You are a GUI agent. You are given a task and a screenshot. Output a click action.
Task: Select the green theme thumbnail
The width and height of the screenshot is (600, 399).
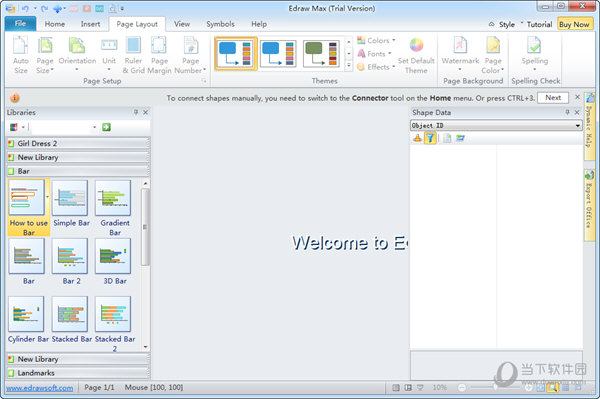(x=321, y=54)
